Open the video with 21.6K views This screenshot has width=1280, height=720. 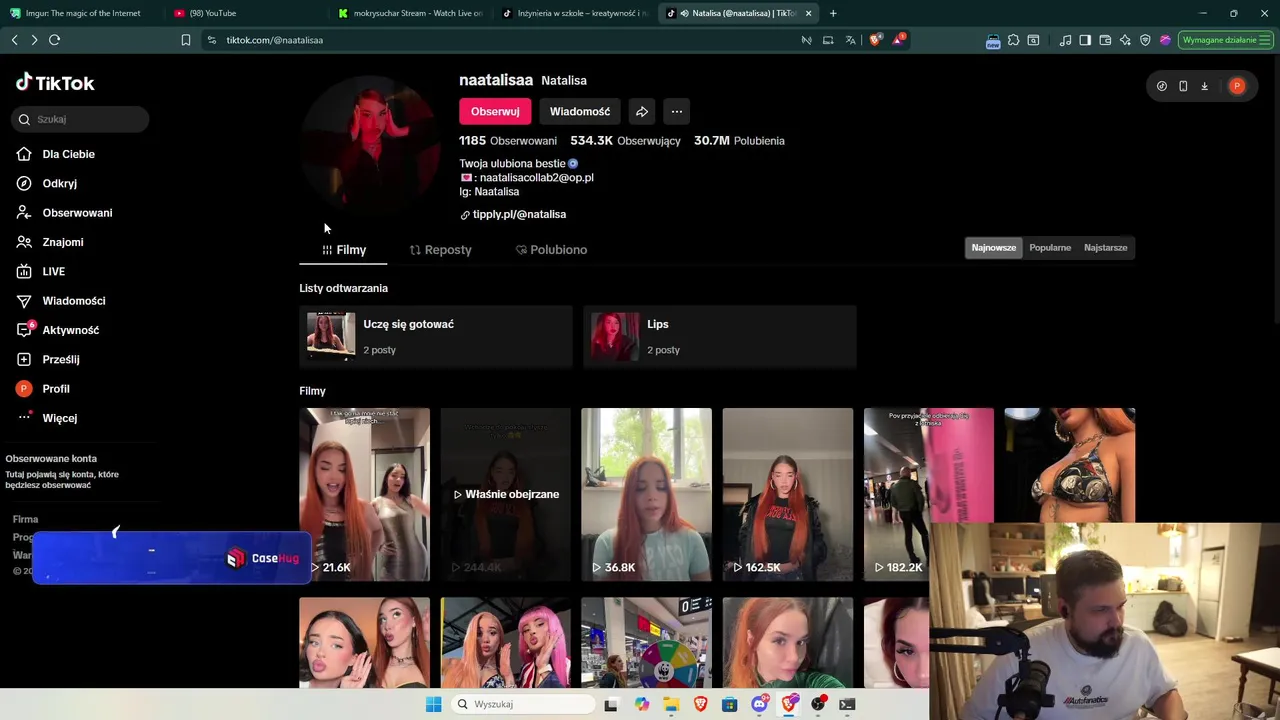[364, 494]
